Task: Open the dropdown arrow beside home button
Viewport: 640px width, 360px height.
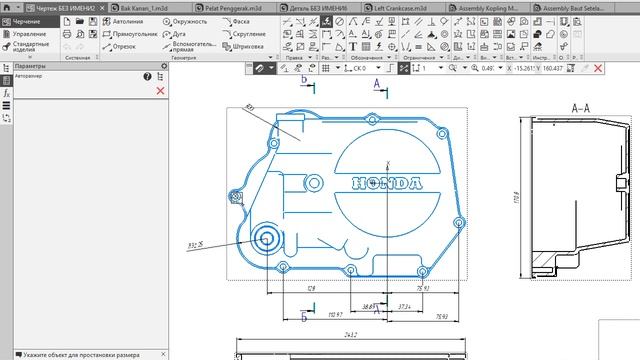Action: click(x=18, y=8)
